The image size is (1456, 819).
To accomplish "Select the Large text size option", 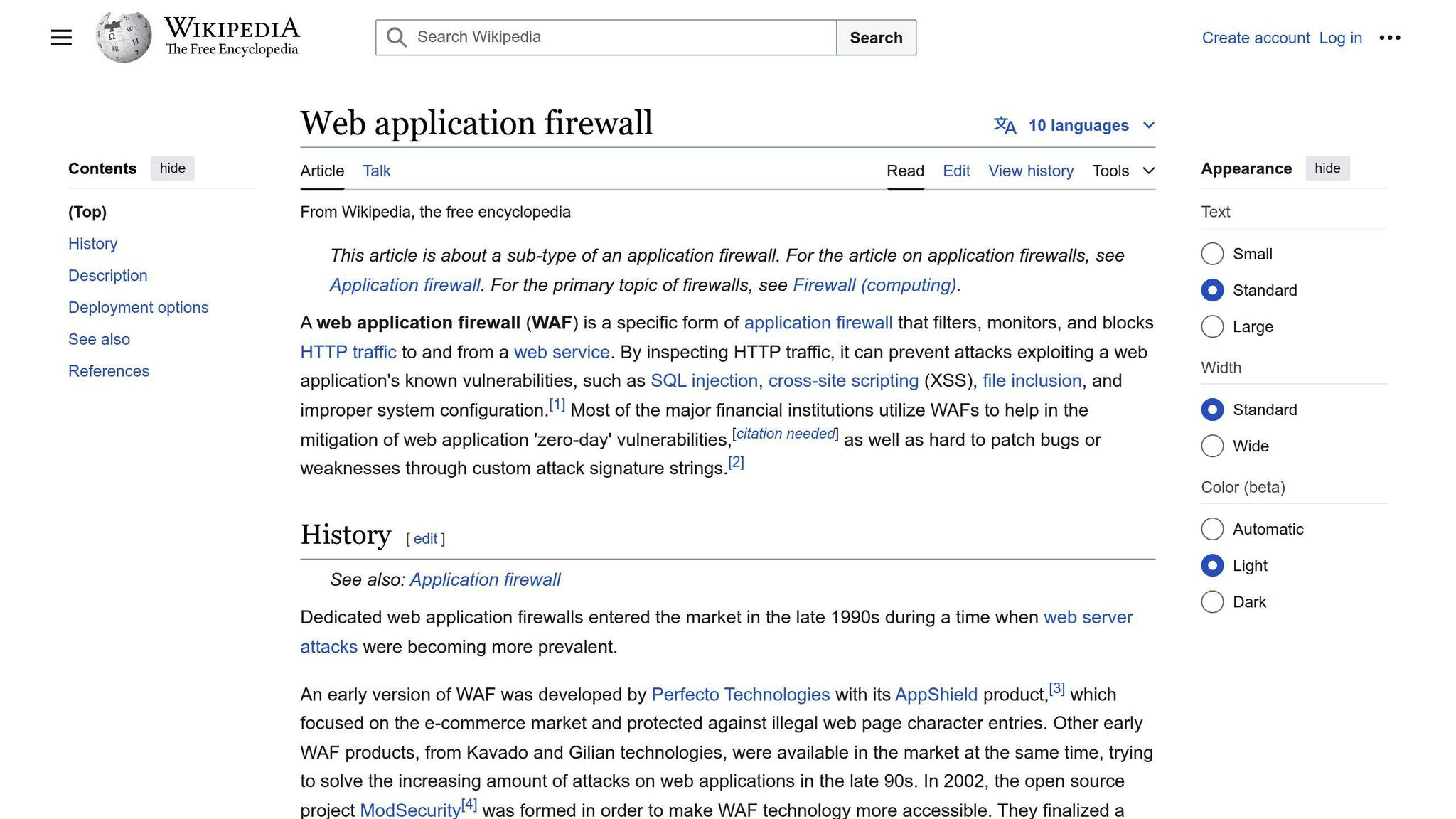I will 1212,326.
